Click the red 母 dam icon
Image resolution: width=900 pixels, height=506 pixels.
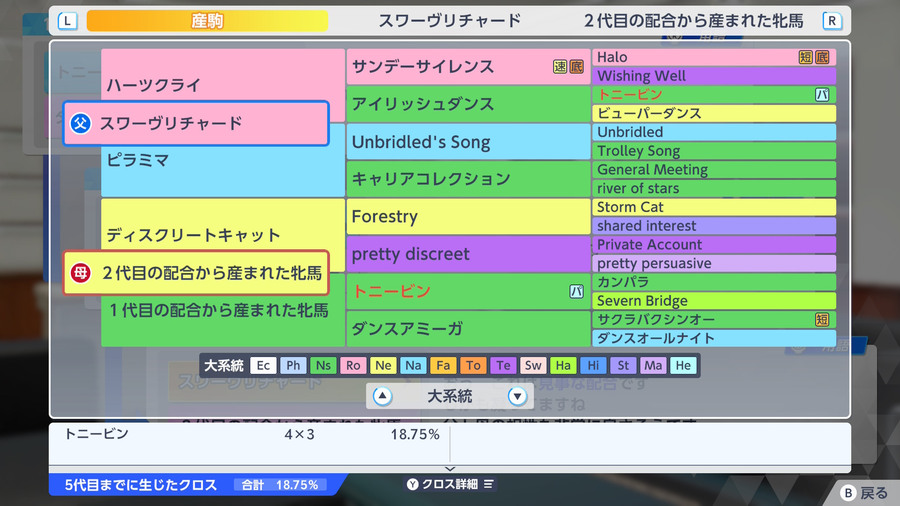pos(80,273)
